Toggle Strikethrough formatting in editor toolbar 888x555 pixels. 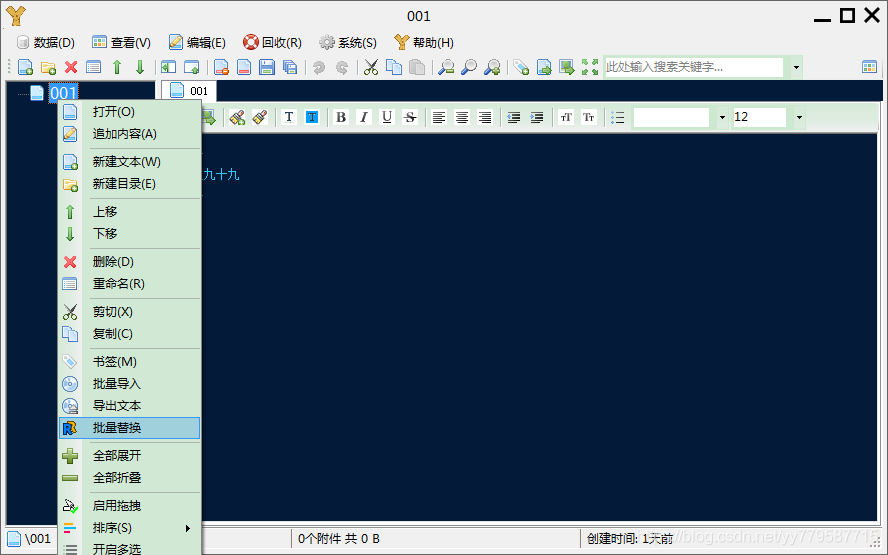(x=410, y=117)
